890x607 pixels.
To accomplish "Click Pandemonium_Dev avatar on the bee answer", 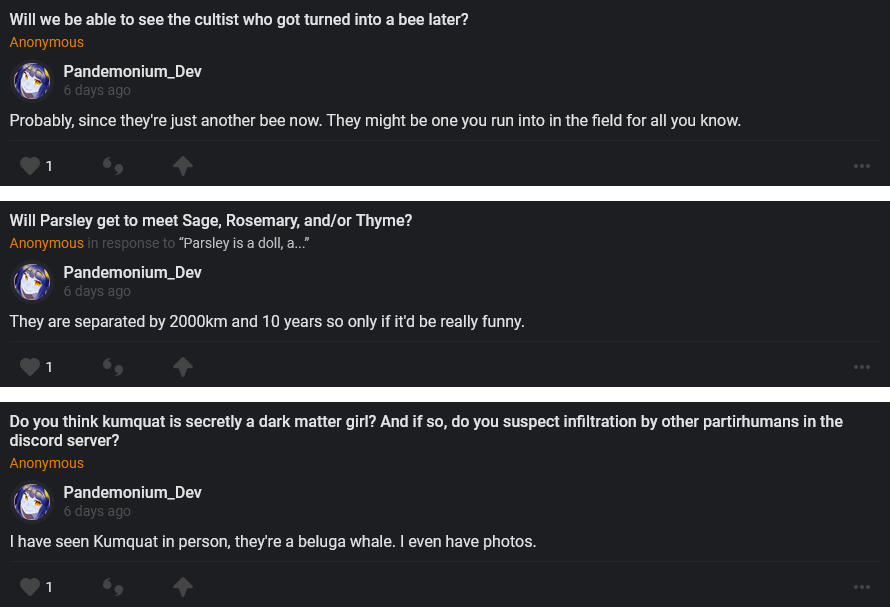I will pos(32,81).
